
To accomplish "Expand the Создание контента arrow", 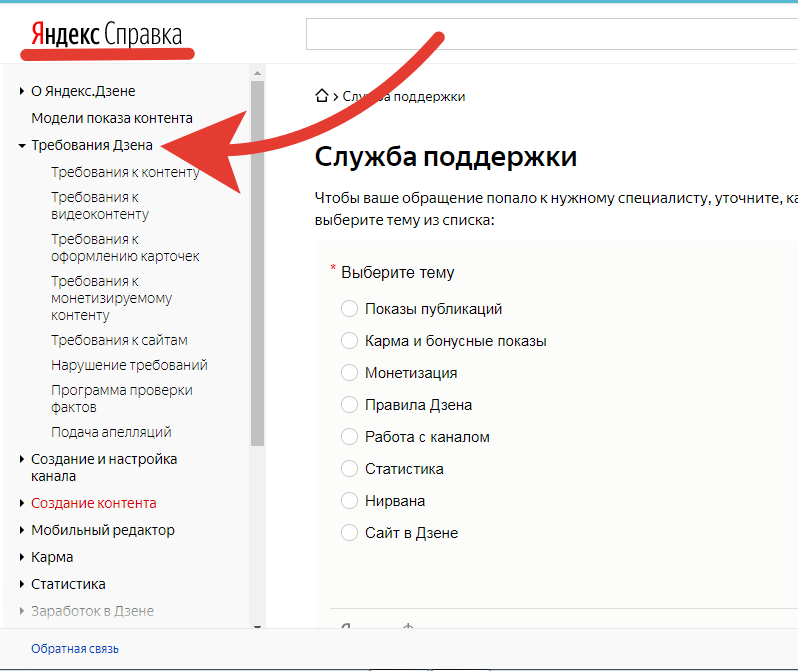I will point(21,503).
